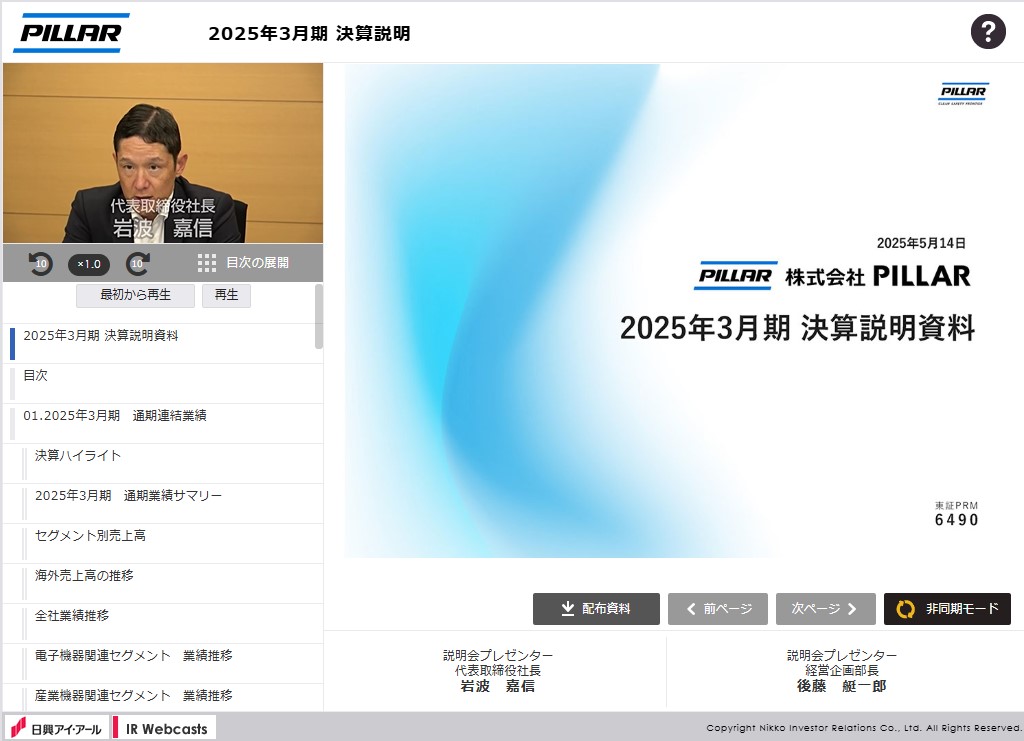This screenshot has height=741, width=1024.
Task: Change playback speed ×1.0 button
Action: click(89, 264)
